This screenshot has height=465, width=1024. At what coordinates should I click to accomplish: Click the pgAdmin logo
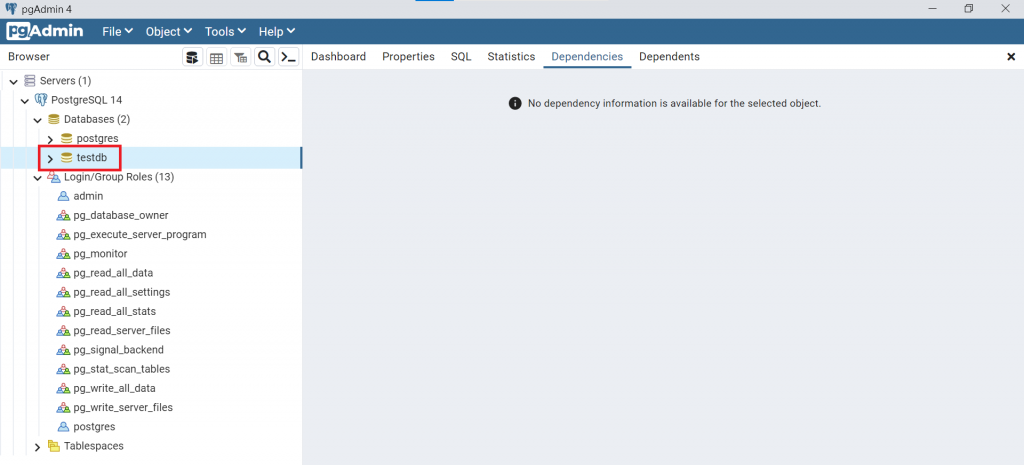[45, 31]
